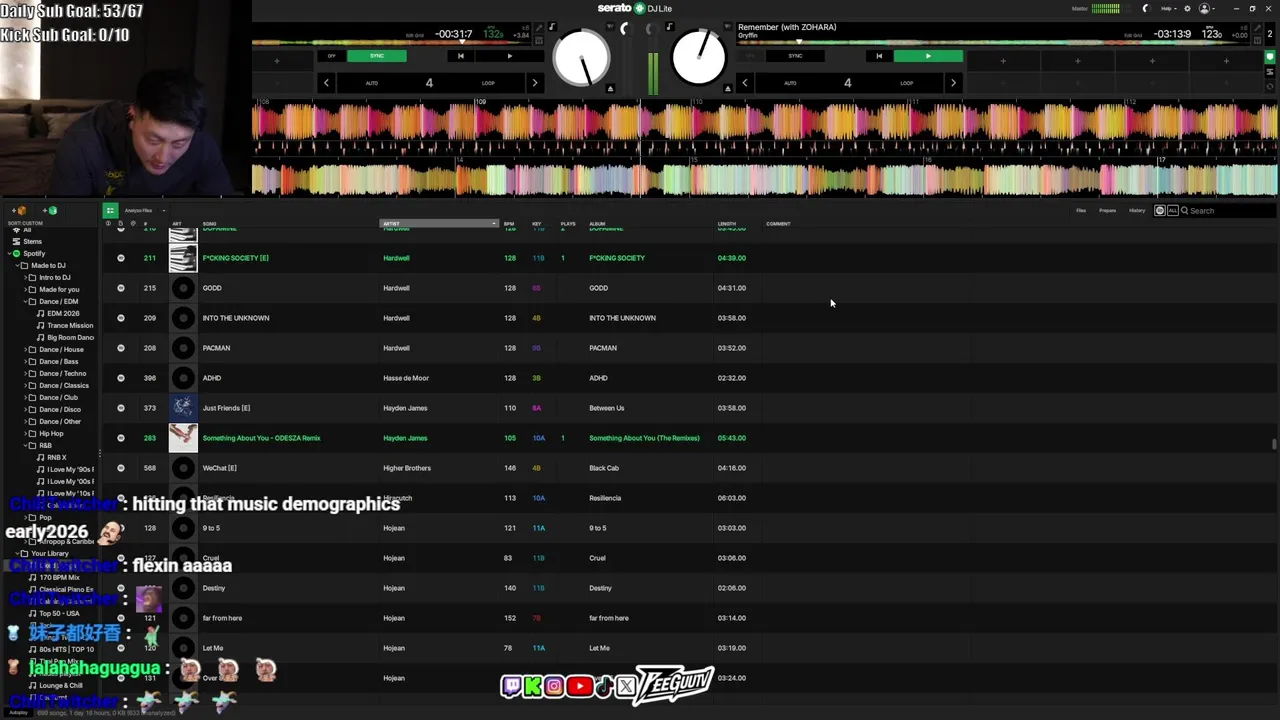Halve the loop size on right deck
Image resolution: width=1280 pixels, height=720 pixels.
tap(744, 83)
